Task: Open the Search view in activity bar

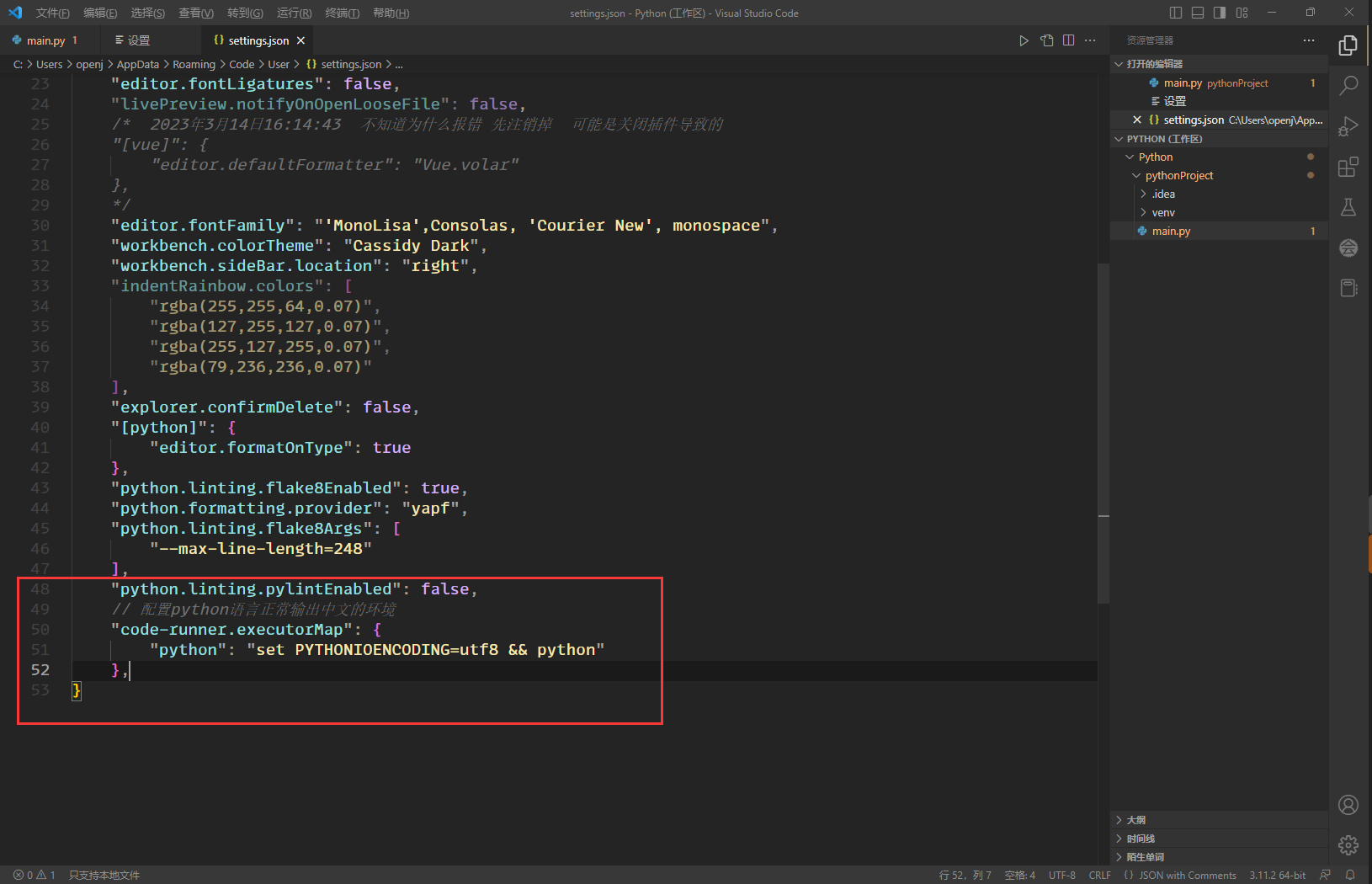Action: pos(1348,85)
